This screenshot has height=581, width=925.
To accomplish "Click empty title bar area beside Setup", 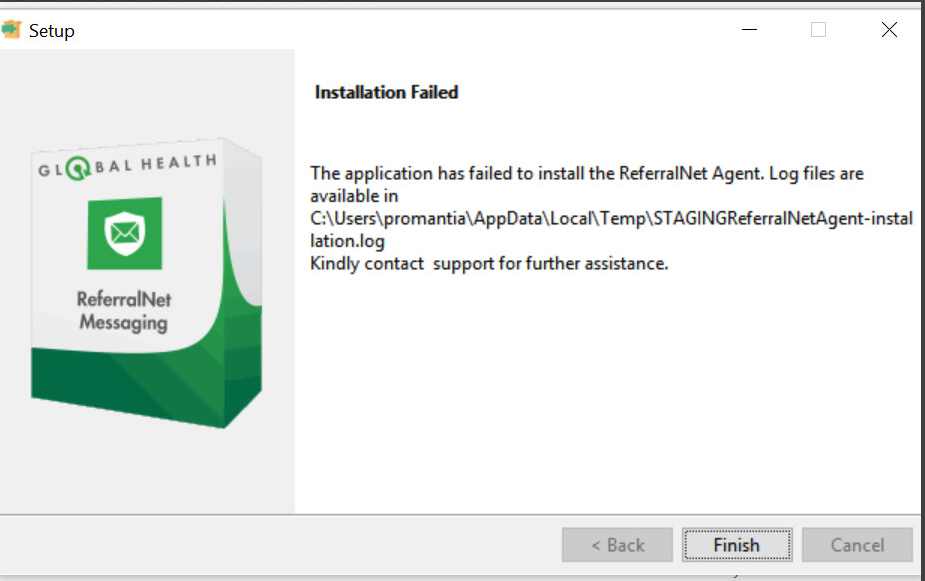I will pyautogui.click(x=400, y=30).
